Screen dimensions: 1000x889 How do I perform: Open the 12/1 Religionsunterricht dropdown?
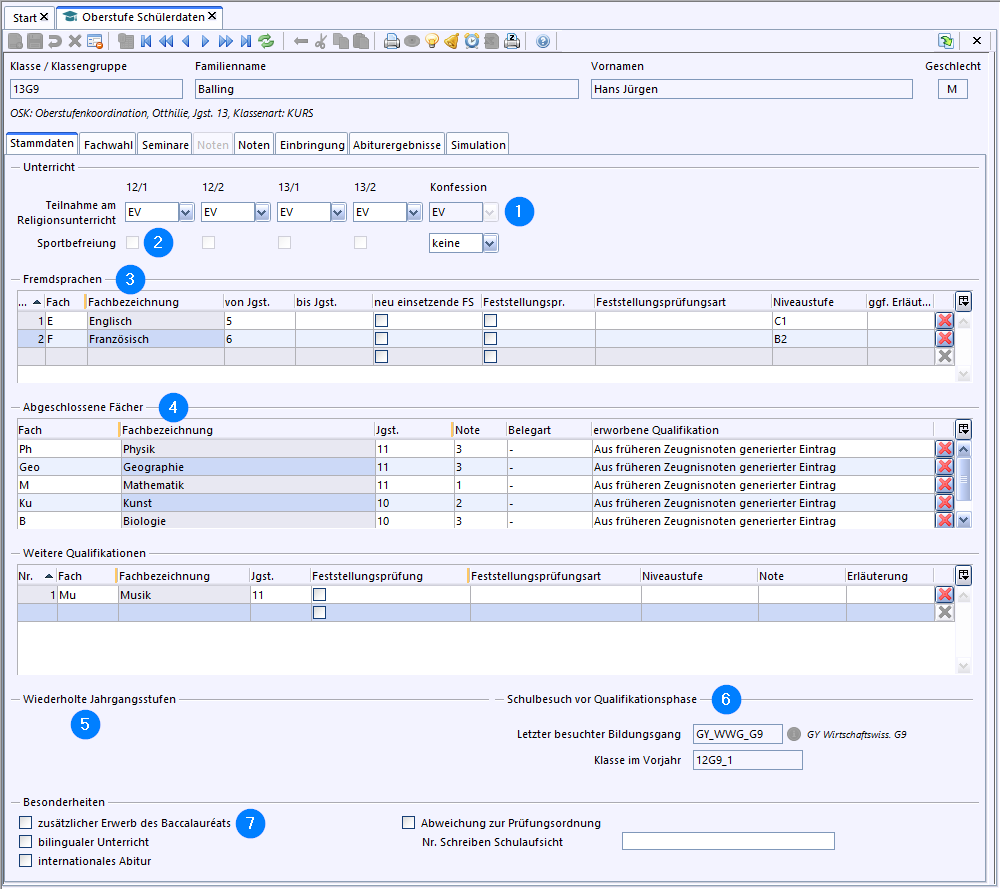click(186, 212)
